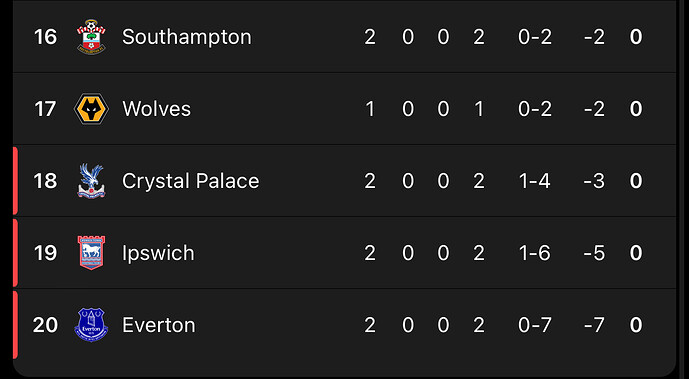Click position number 16 in table

[46, 37]
